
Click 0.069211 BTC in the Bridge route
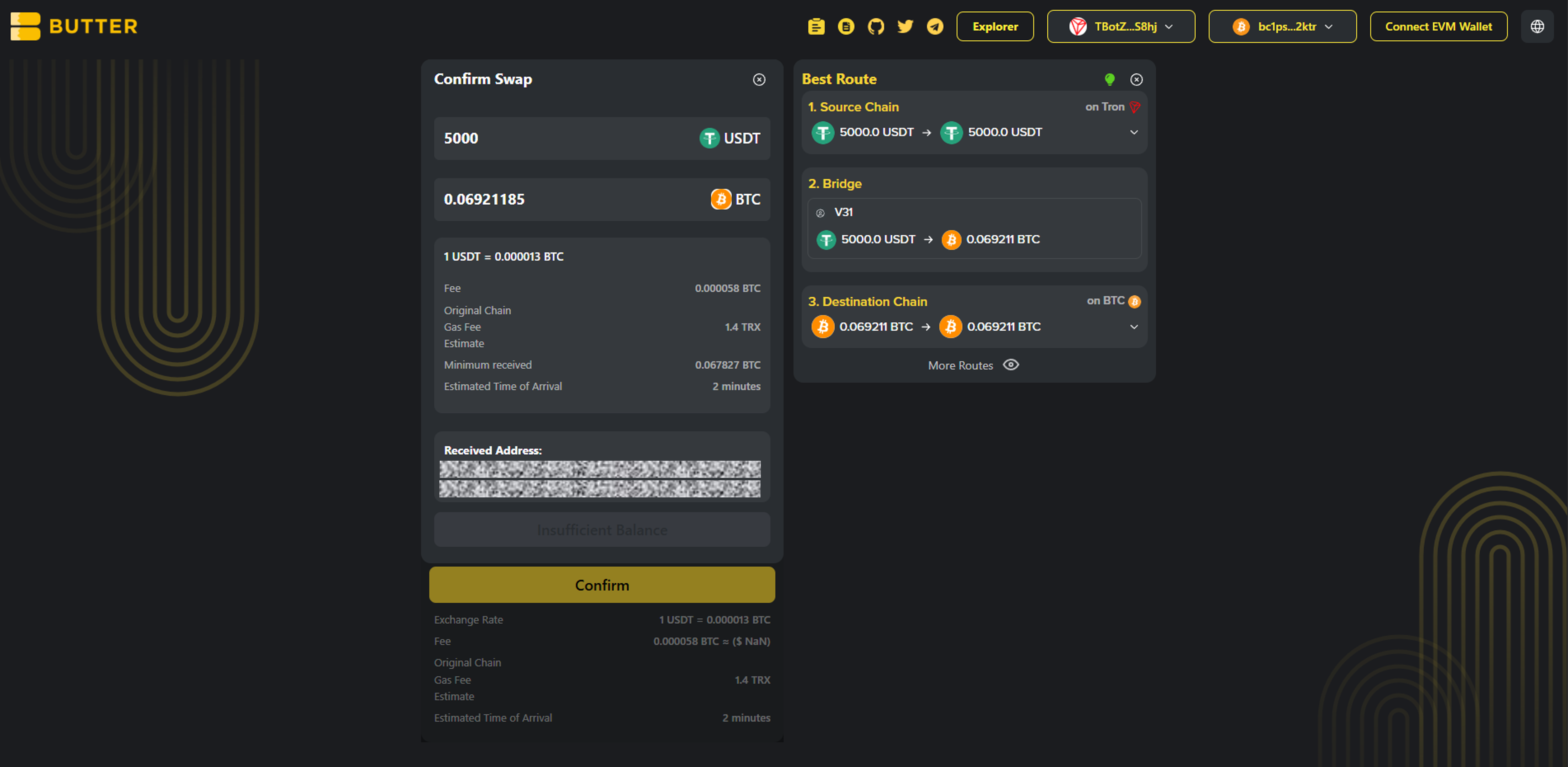click(x=1003, y=239)
